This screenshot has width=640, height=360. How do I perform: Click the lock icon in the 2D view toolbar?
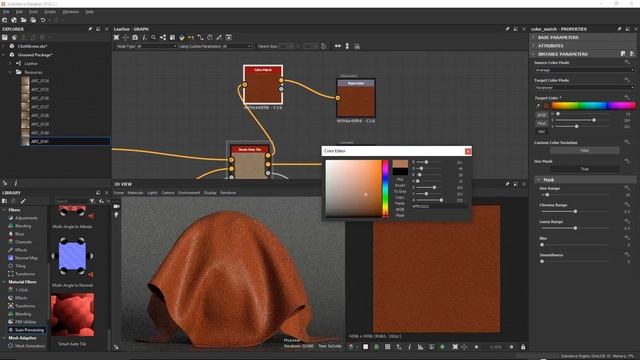523,347
